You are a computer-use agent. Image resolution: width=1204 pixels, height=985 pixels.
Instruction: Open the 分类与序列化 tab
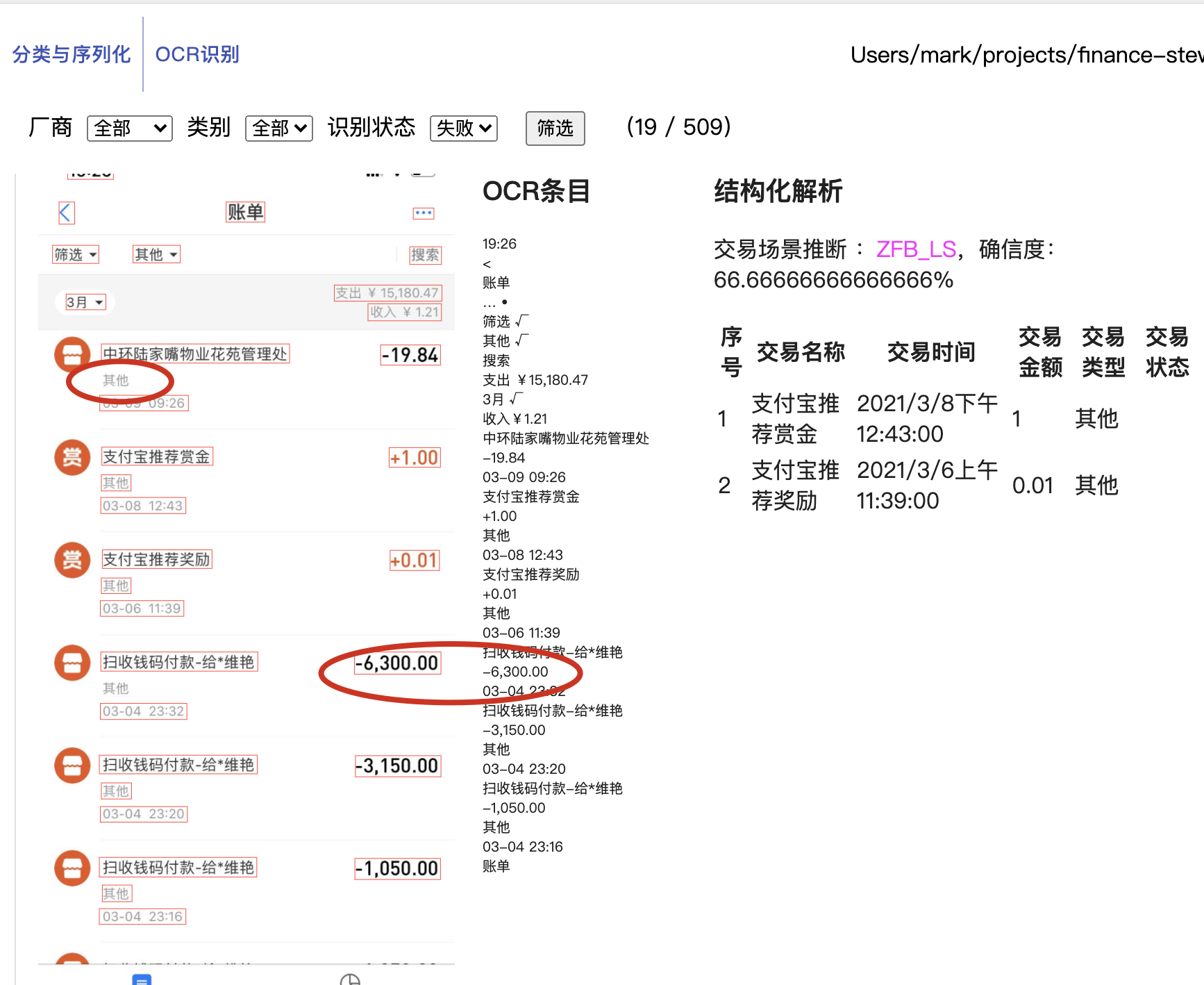pyautogui.click(x=72, y=54)
